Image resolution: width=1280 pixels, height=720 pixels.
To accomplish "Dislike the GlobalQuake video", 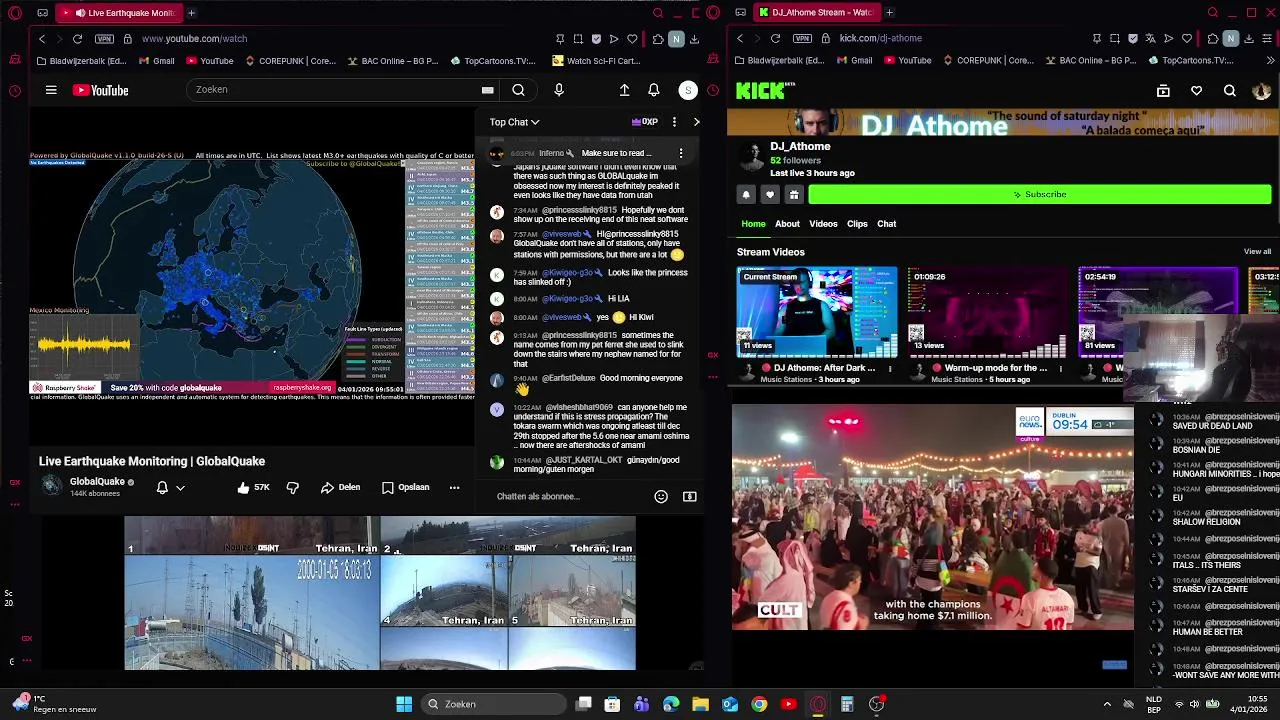I will coord(293,487).
